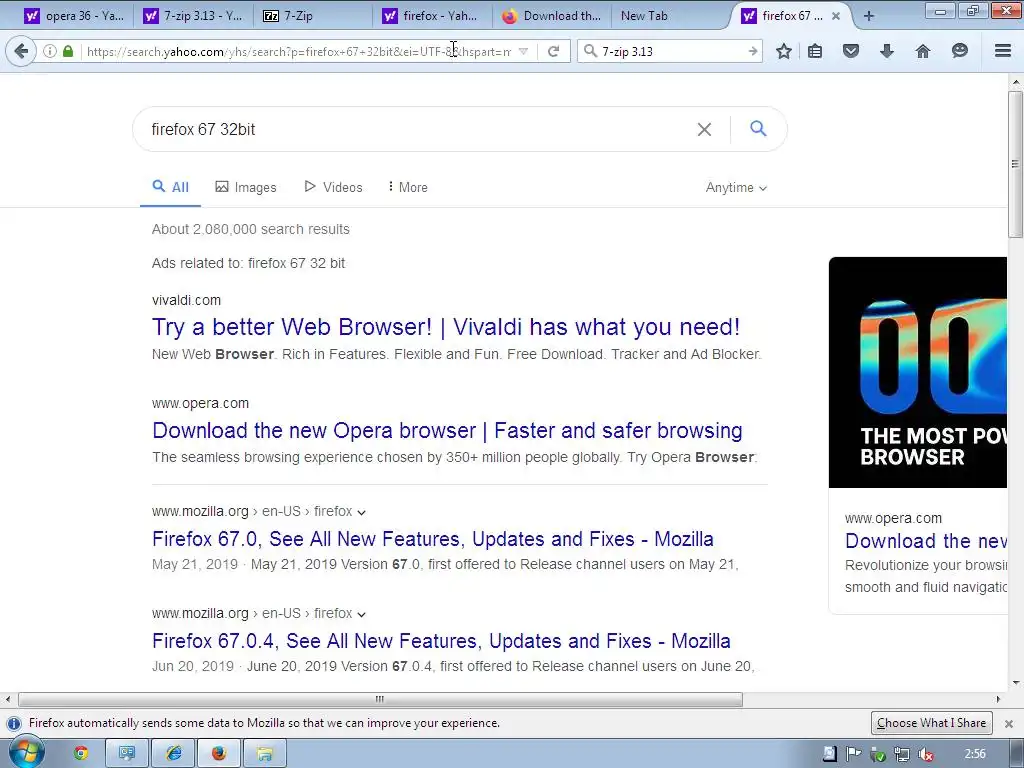The image size is (1024, 768).
Task: Click the network tray icon
Action: (902, 754)
